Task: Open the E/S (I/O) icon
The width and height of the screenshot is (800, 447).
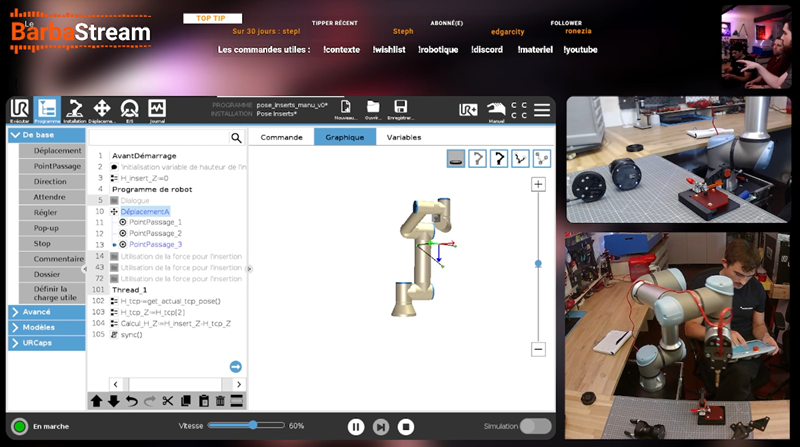Action: coord(129,111)
